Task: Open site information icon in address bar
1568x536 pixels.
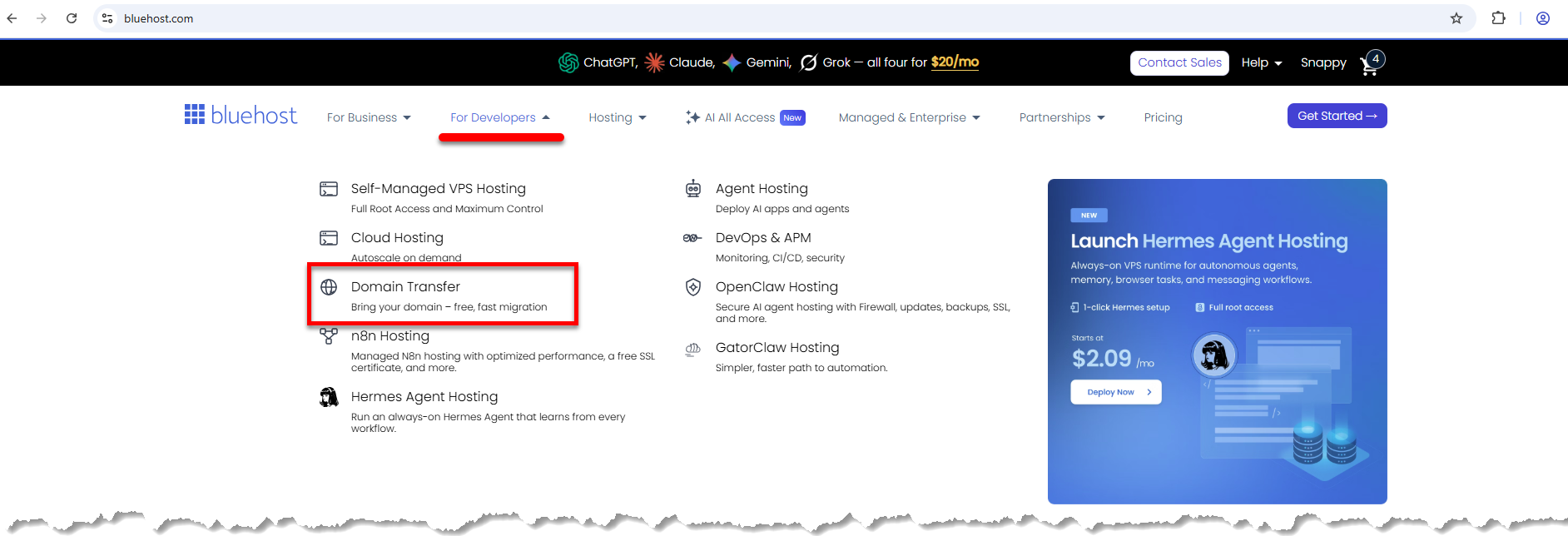Action: (107, 18)
